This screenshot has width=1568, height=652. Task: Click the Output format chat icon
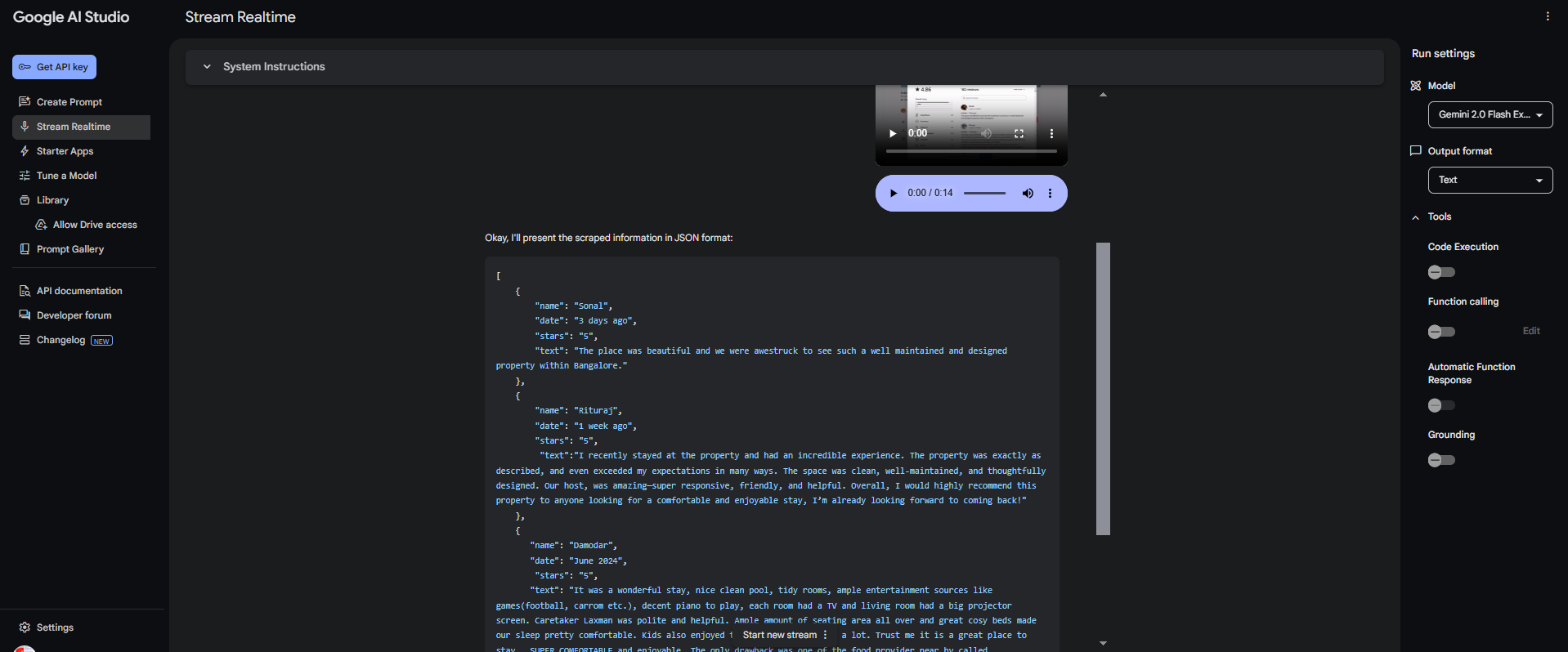tap(1415, 151)
